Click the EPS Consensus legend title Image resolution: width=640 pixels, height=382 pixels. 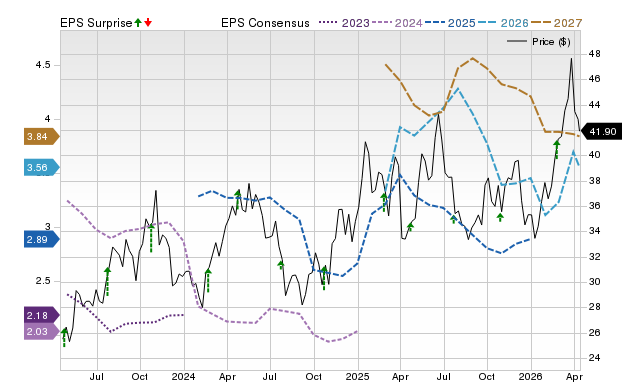265,23
